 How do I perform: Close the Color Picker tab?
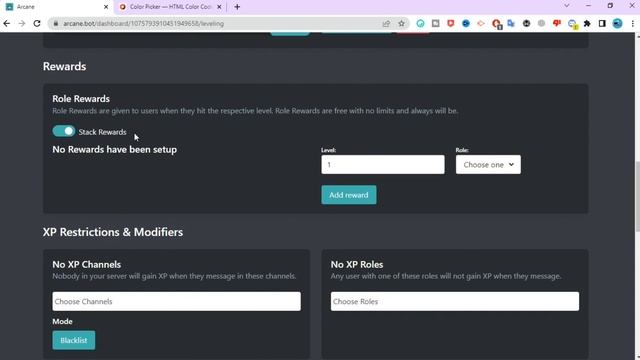click(x=219, y=7)
